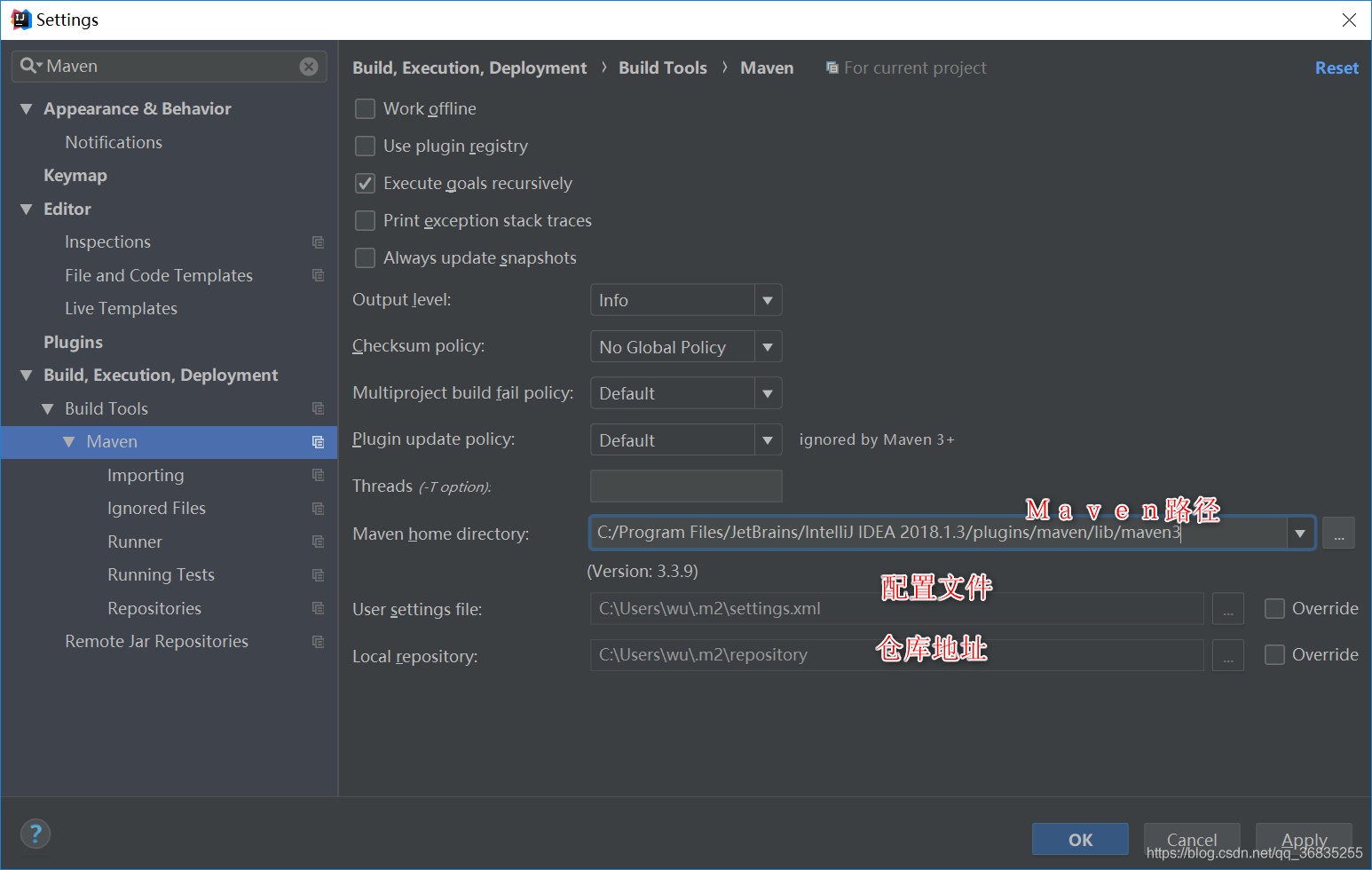Enable Print exception stack traces

(x=365, y=220)
